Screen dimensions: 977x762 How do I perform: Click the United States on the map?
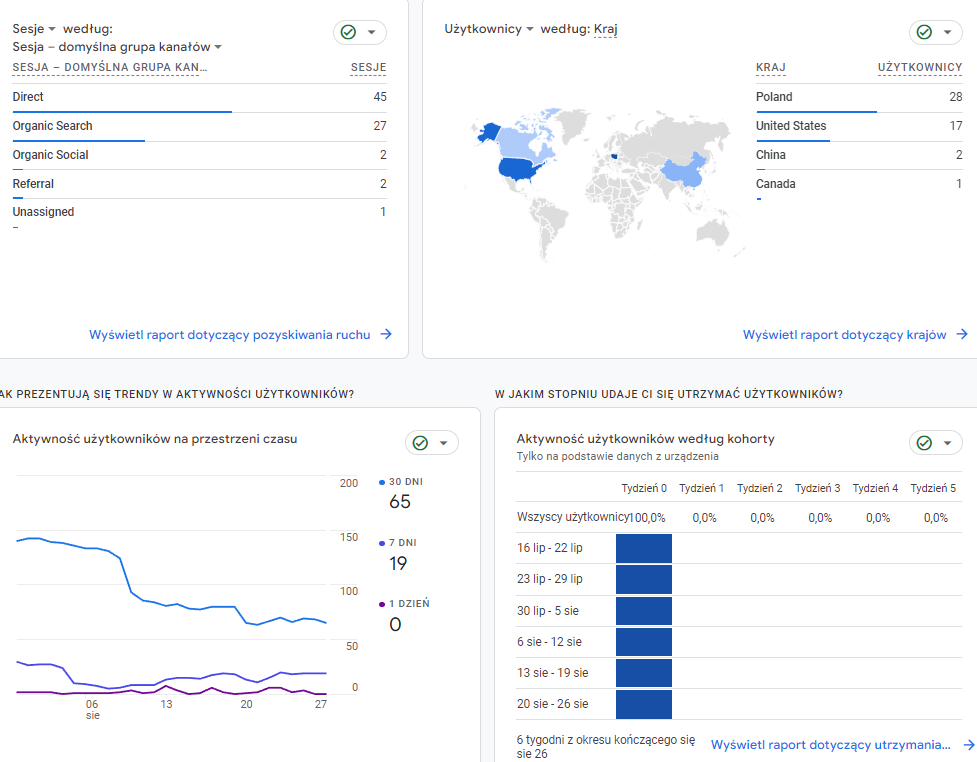520,168
